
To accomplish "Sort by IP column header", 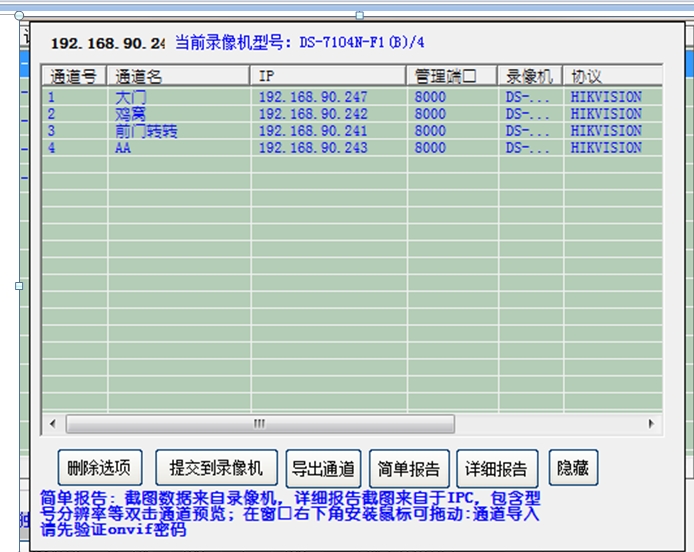I will [x=328, y=76].
